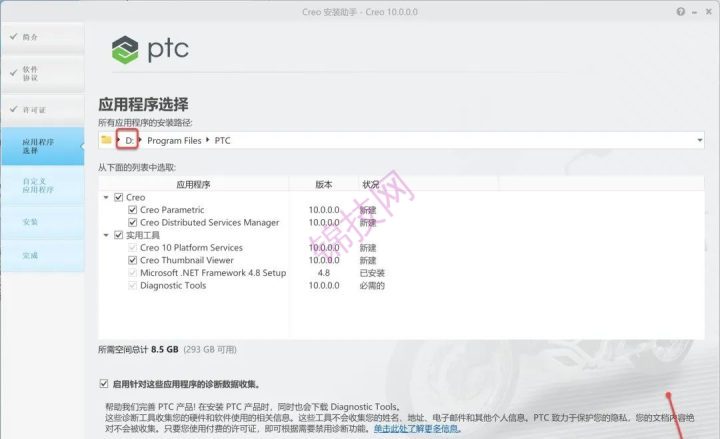Select the 应用程序选择 step
The width and height of the screenshot is (720, 439).
tap(43, 146)
